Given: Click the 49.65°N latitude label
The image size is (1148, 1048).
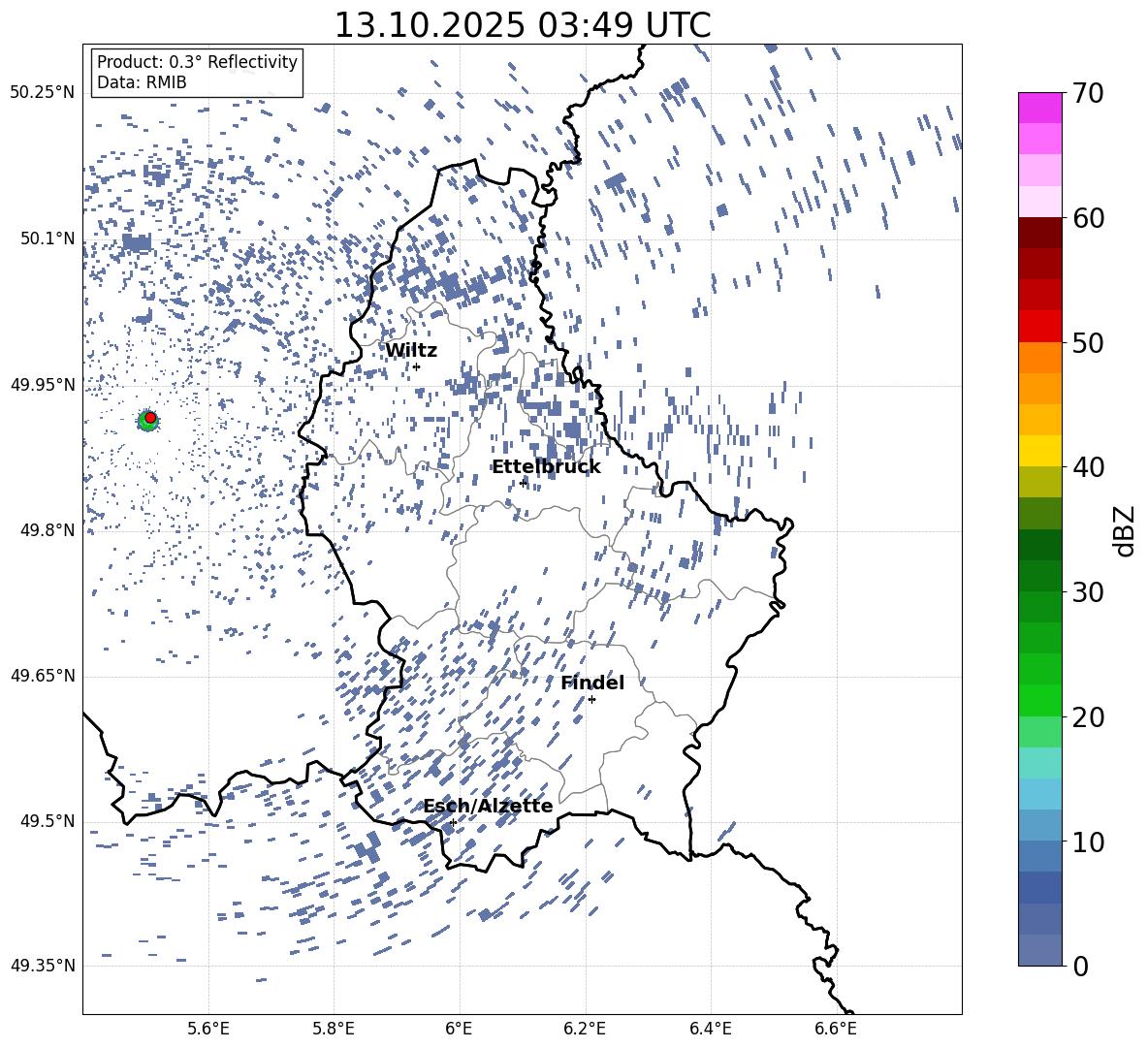Looking at the screenshot, I should [43, 676].
